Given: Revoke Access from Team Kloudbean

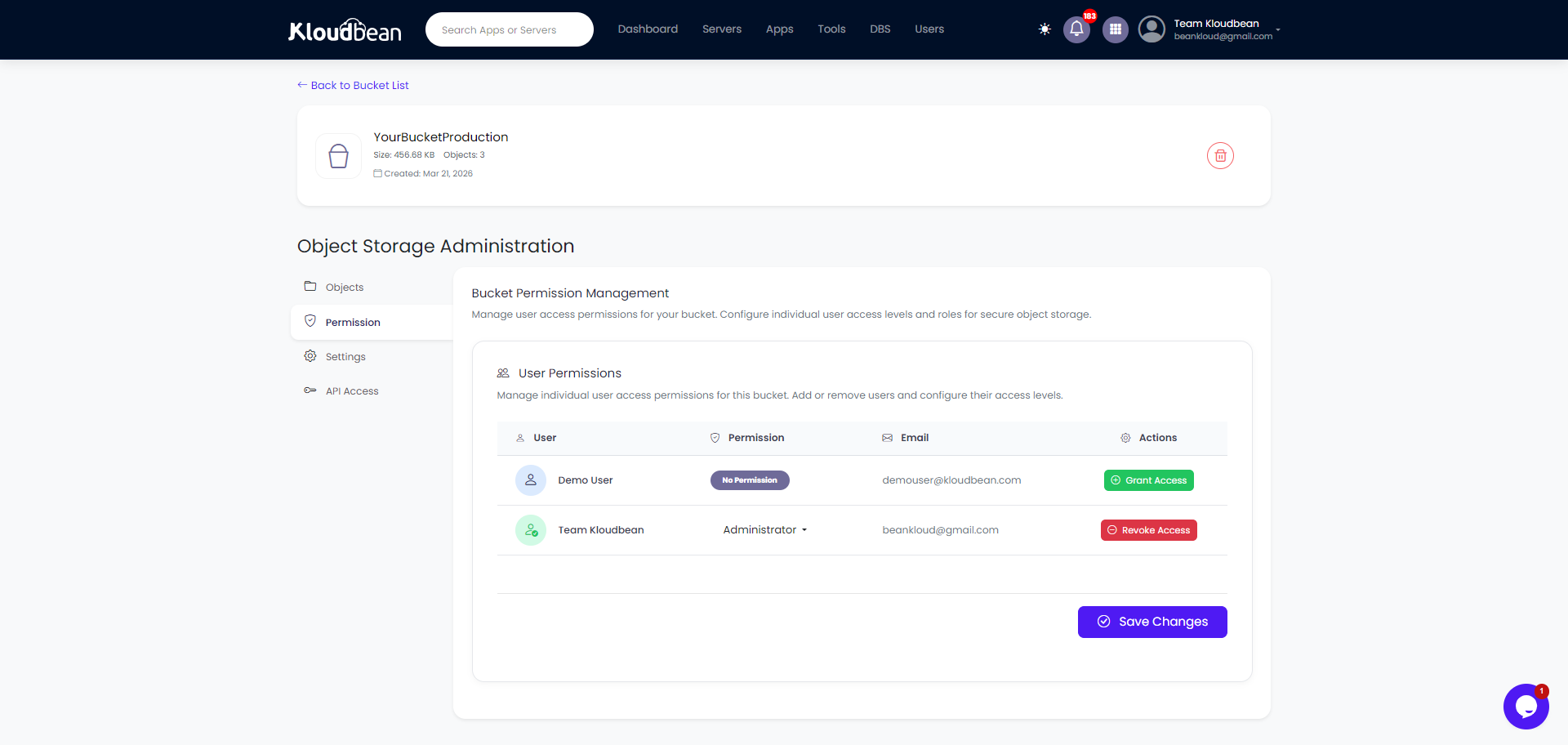Looking at the screenshot, I should point(1148,529).
